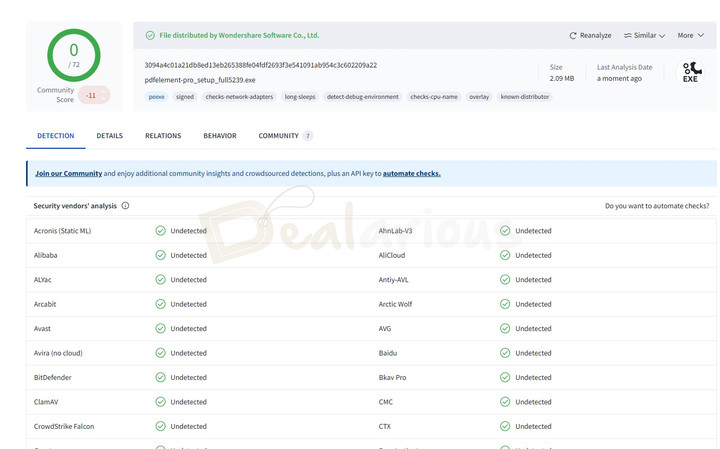Click the BitDefender undetected check icon
Screen dimensions: 720x449
coord(160,377)
